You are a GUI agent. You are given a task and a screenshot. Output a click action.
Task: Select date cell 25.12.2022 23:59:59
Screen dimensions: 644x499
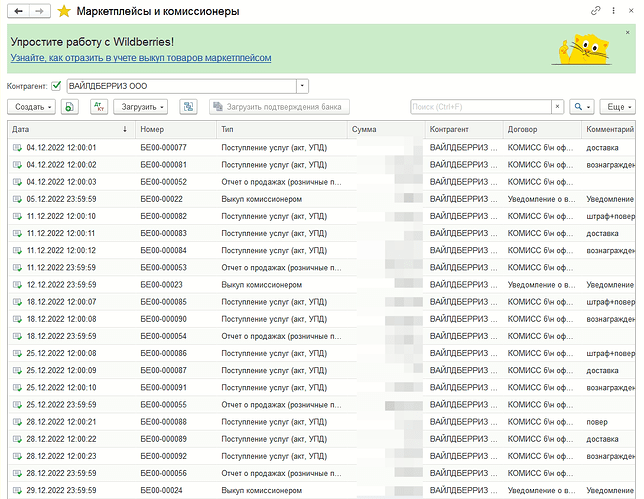[61, 405]
